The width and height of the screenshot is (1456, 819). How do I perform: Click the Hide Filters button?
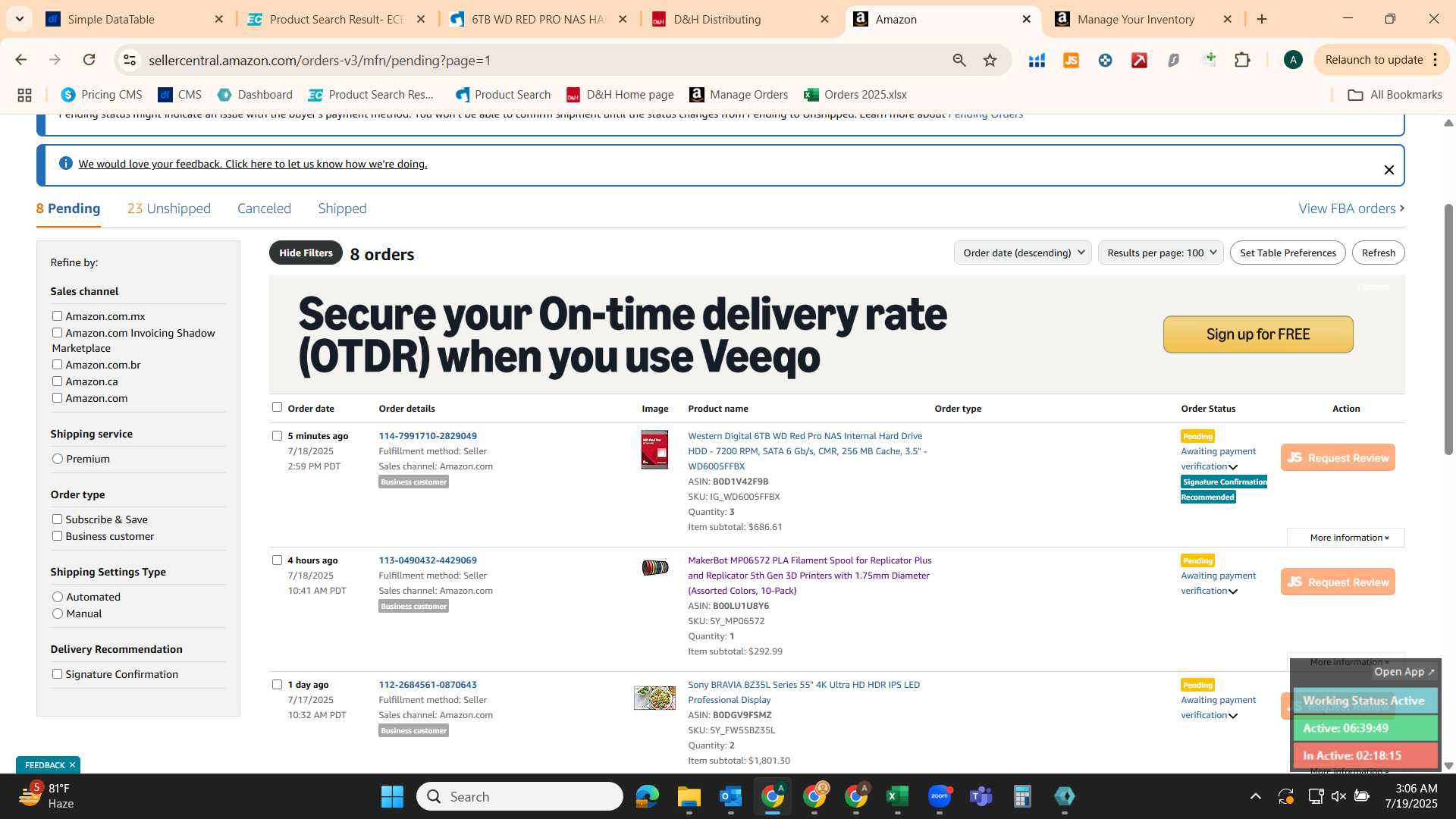(306, 253)
